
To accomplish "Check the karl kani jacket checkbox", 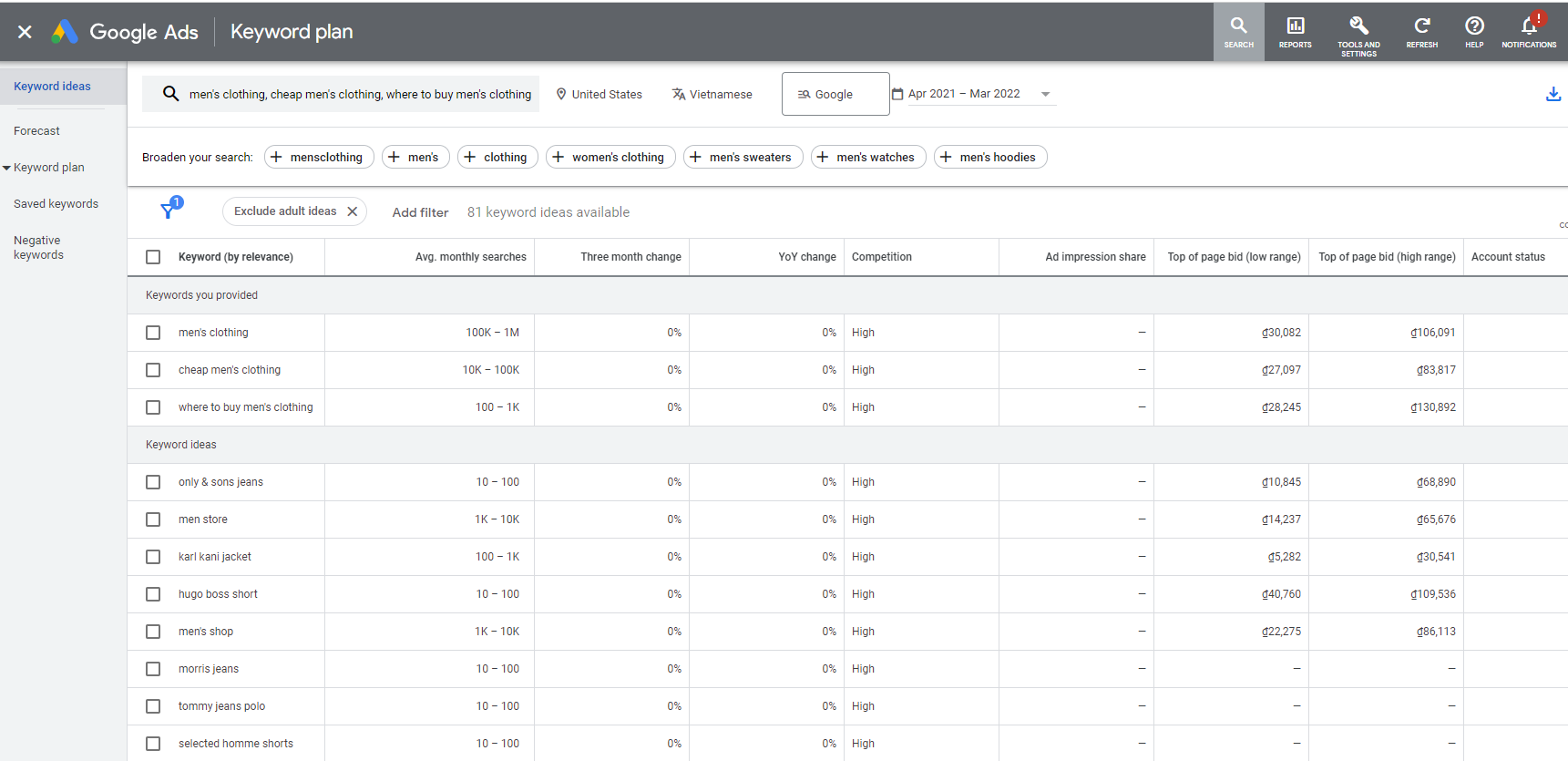I will click(x=153, y=557).
